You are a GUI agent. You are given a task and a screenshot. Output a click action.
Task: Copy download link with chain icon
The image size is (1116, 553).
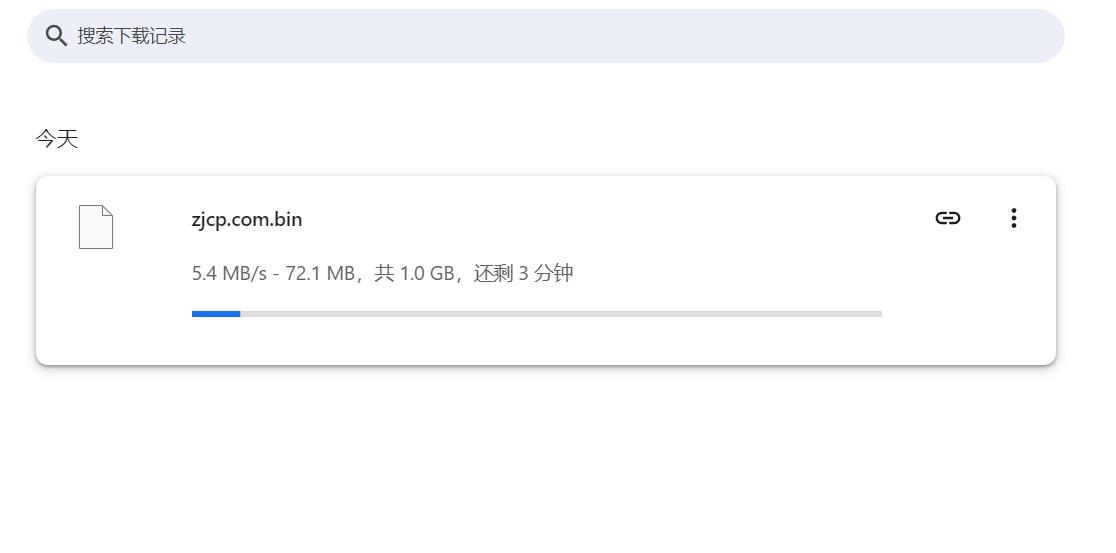pyautogui.click(x=947, y=218)
